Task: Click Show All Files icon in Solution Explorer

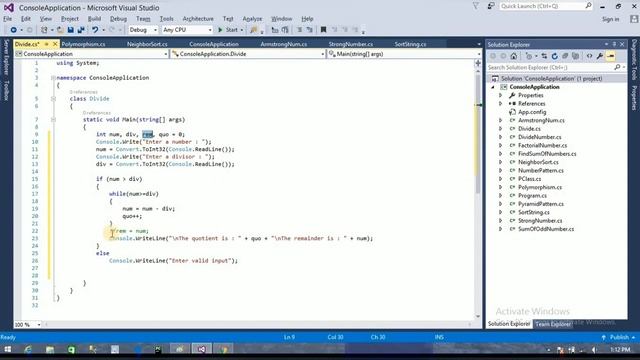Action: [x=576, y=56]
